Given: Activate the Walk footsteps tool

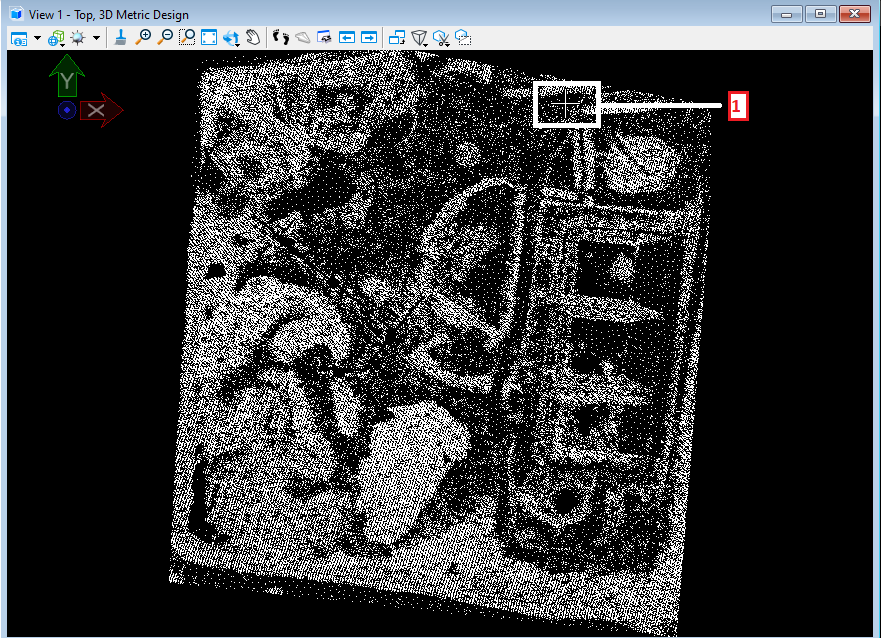Looking at the screenshot, I should pyautogui.click(x=280, y=38).
